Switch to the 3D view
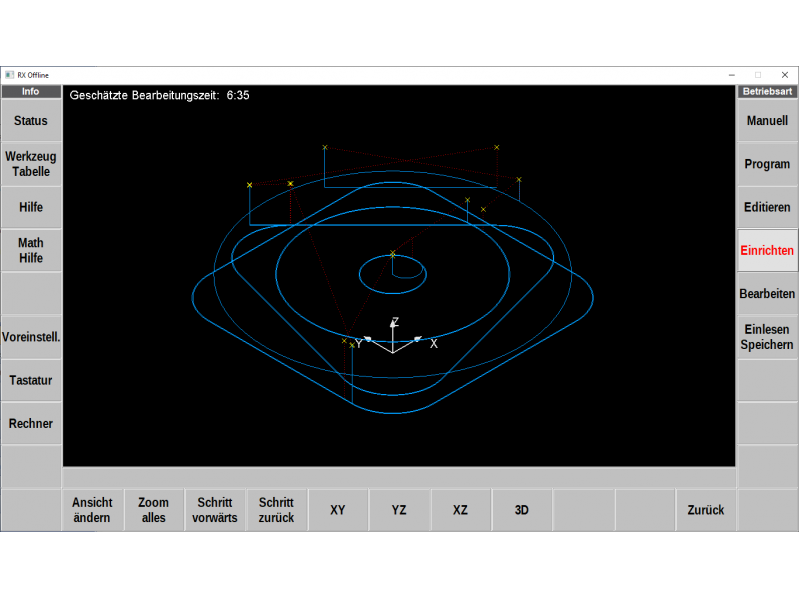 [x=521, y=510]
